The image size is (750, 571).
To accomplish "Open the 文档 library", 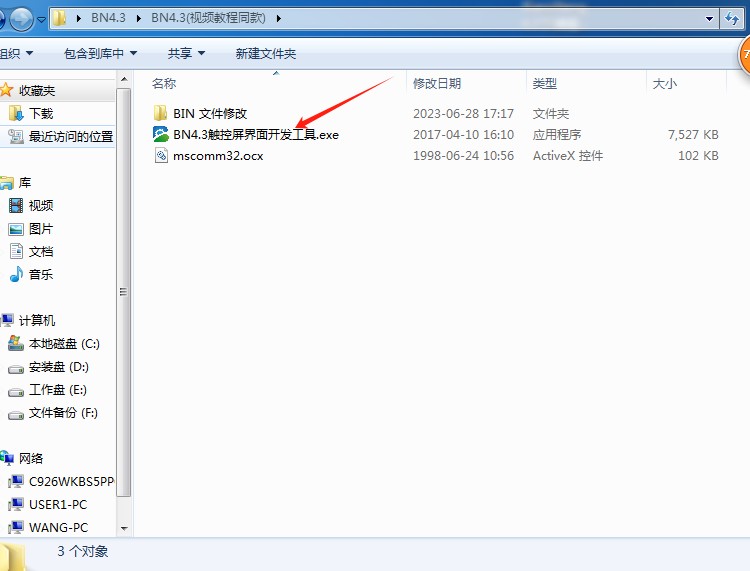I will (x=41, y=251).
